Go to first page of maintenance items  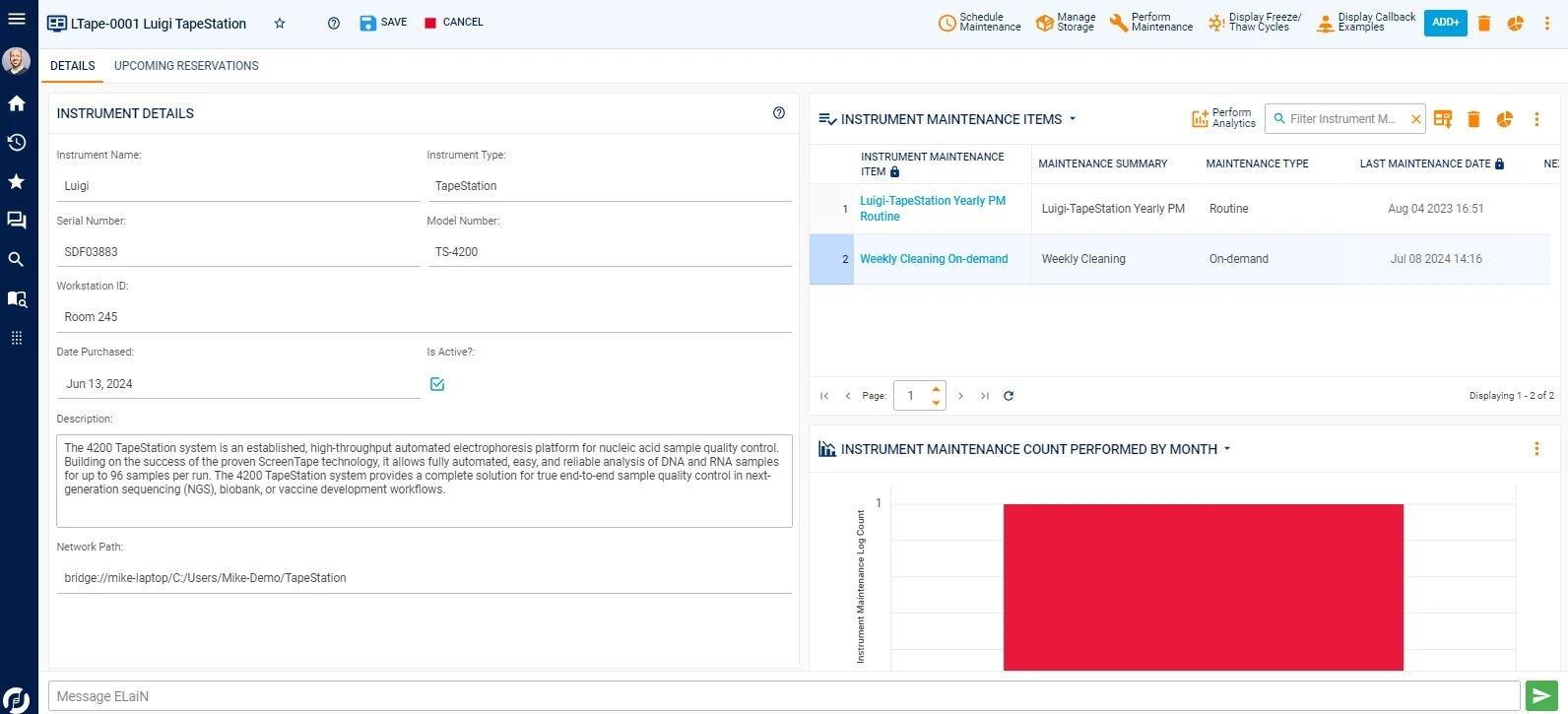click(824, 396)
